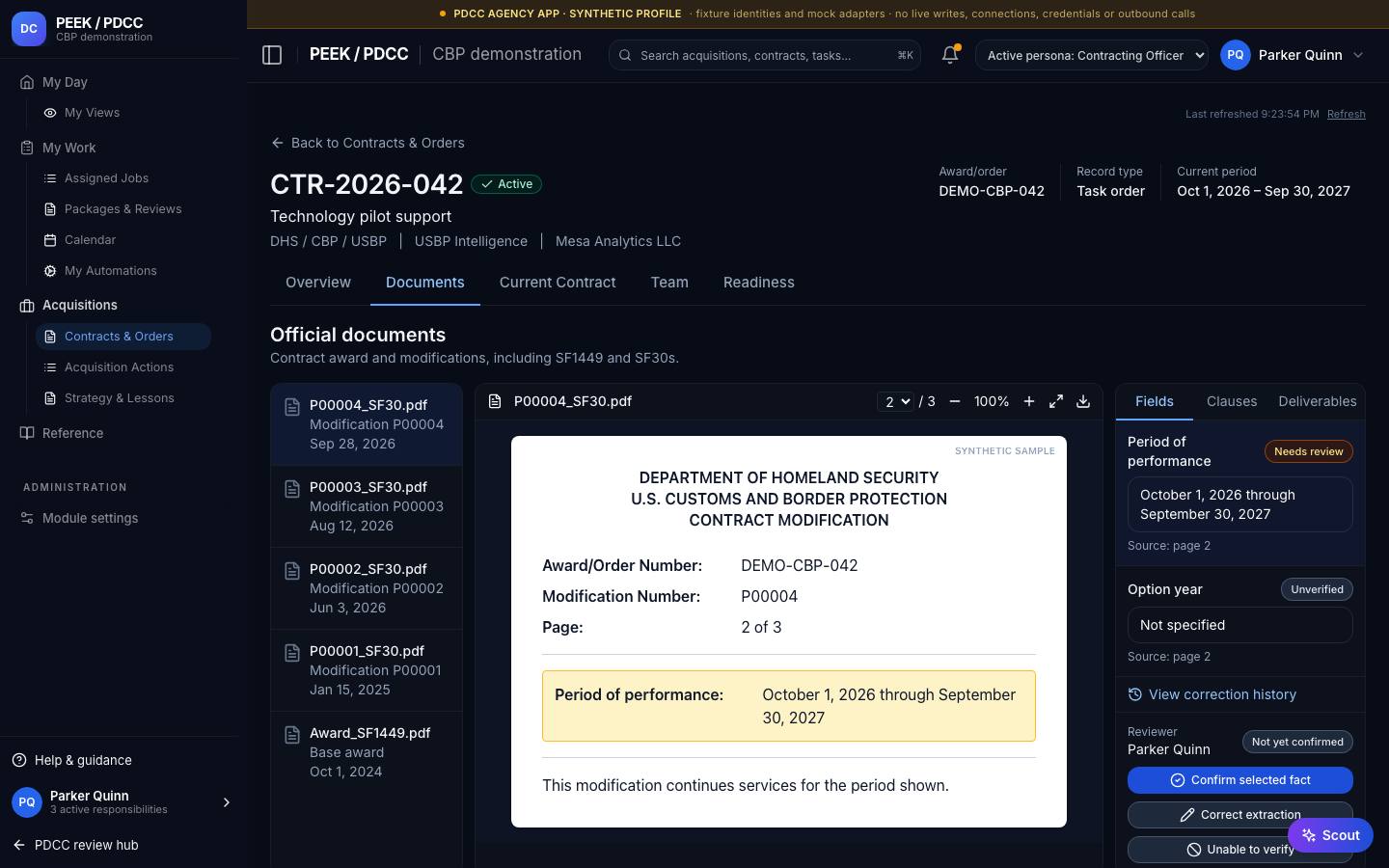Image resolution: width=1389 pixels, height=868 pixels.
Task: Click the DC workspace avatar
Action: point(29,29)
